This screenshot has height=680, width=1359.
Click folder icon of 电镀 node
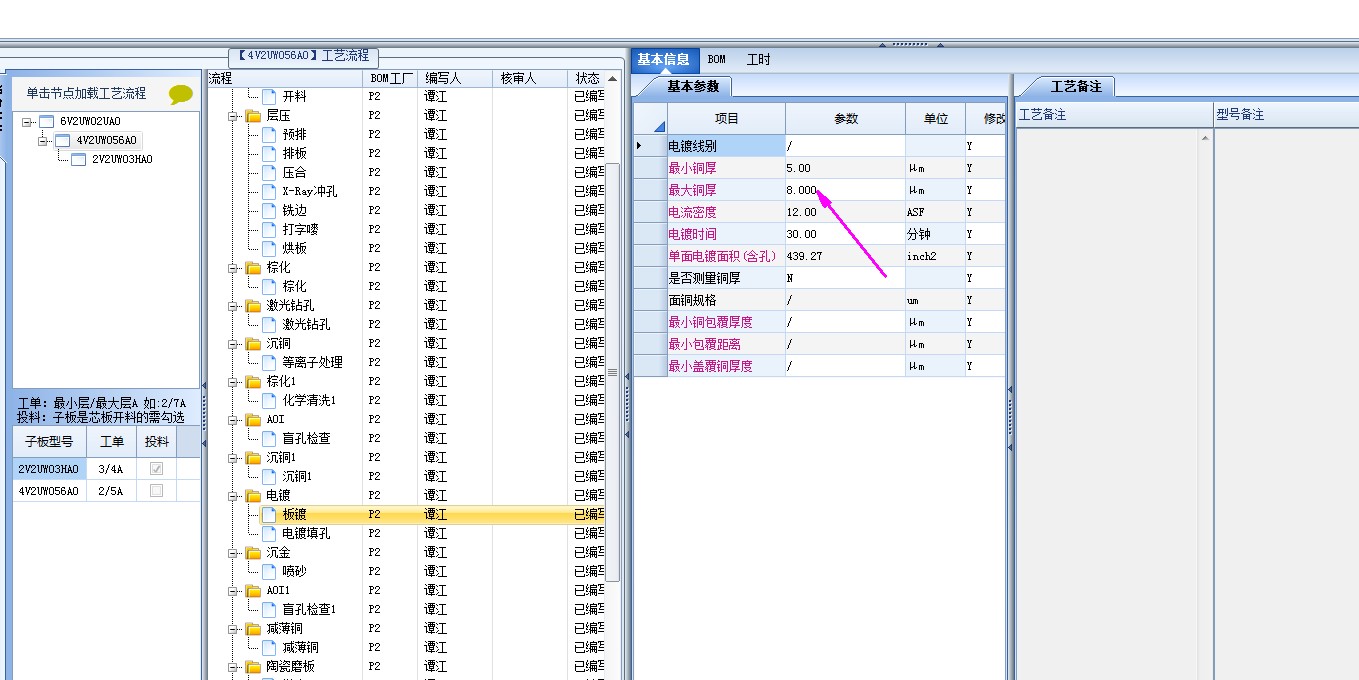point(253,496)
